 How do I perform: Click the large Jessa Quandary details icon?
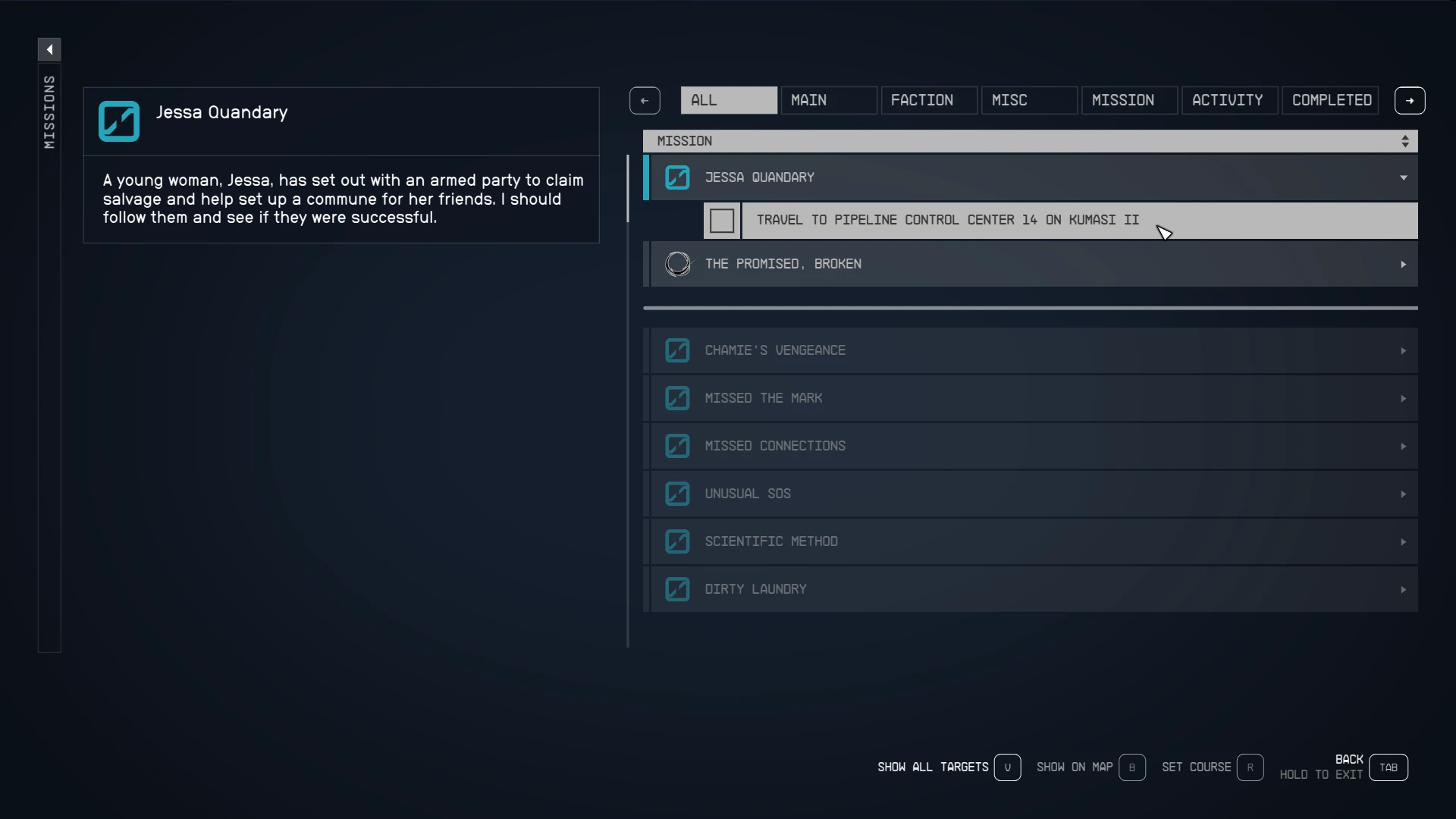point(119,121)
